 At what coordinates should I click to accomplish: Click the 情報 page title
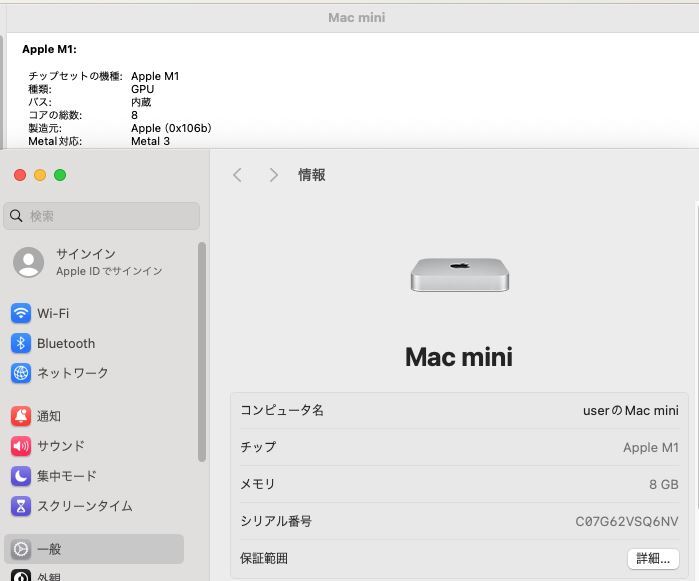(312, 175)
